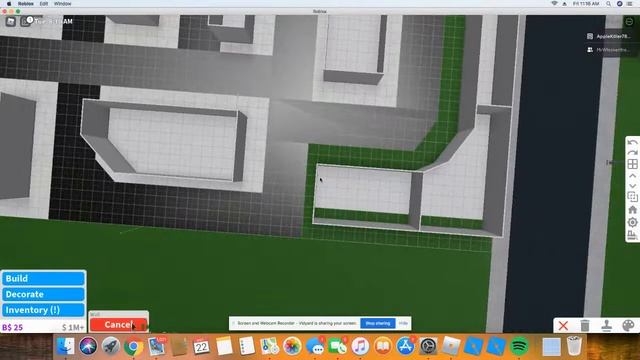Viewport: 640px width, 360px height.
Task: Open Photos from the dock
Action: coord(292,346)
